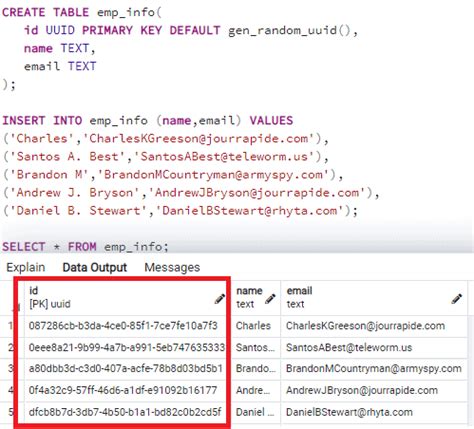Click the INSERT INTO emp_info statement line

(148, 120)
